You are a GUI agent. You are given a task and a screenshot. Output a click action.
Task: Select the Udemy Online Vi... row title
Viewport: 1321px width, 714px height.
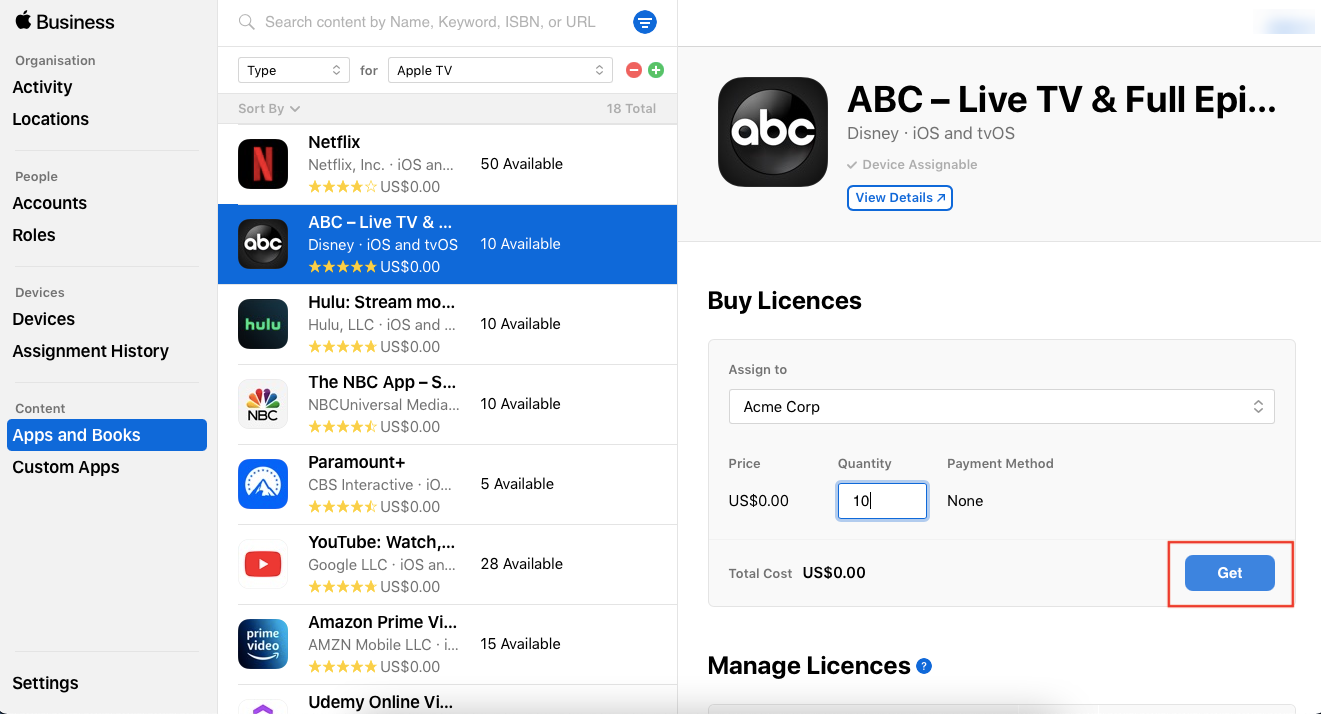click(382, 702)
